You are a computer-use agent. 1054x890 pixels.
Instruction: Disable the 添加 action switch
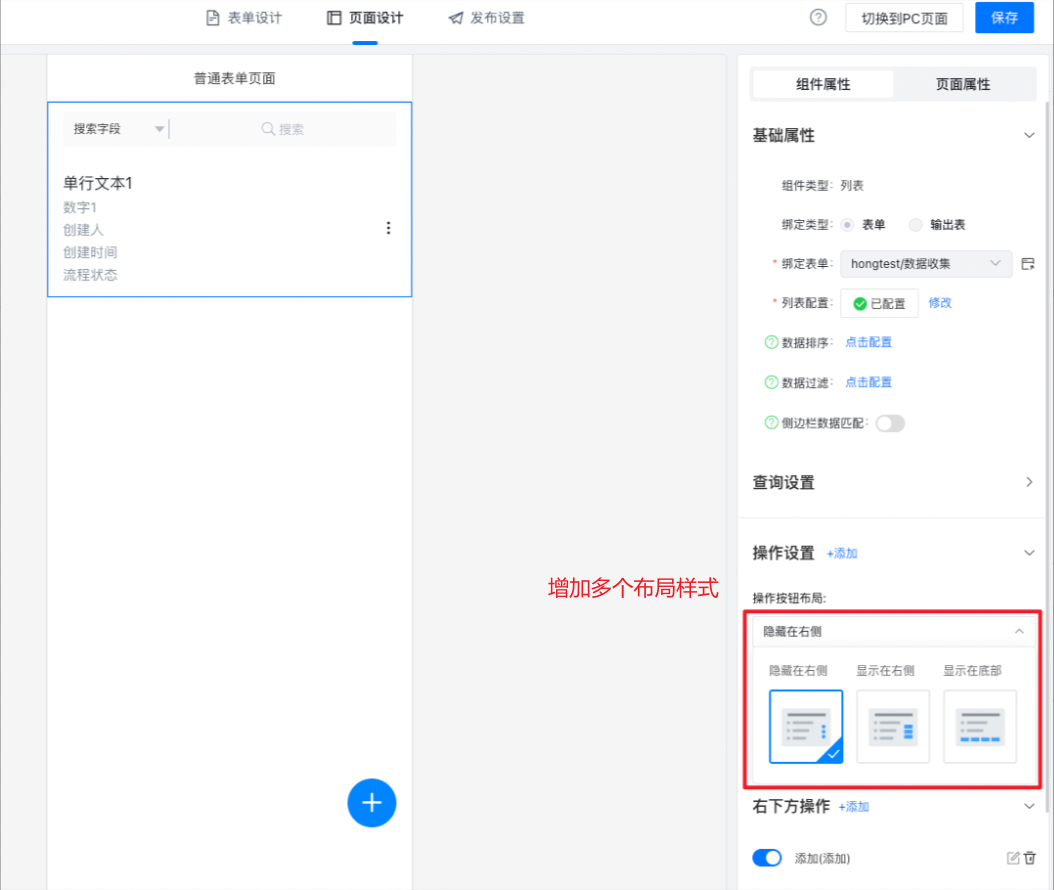767,858
